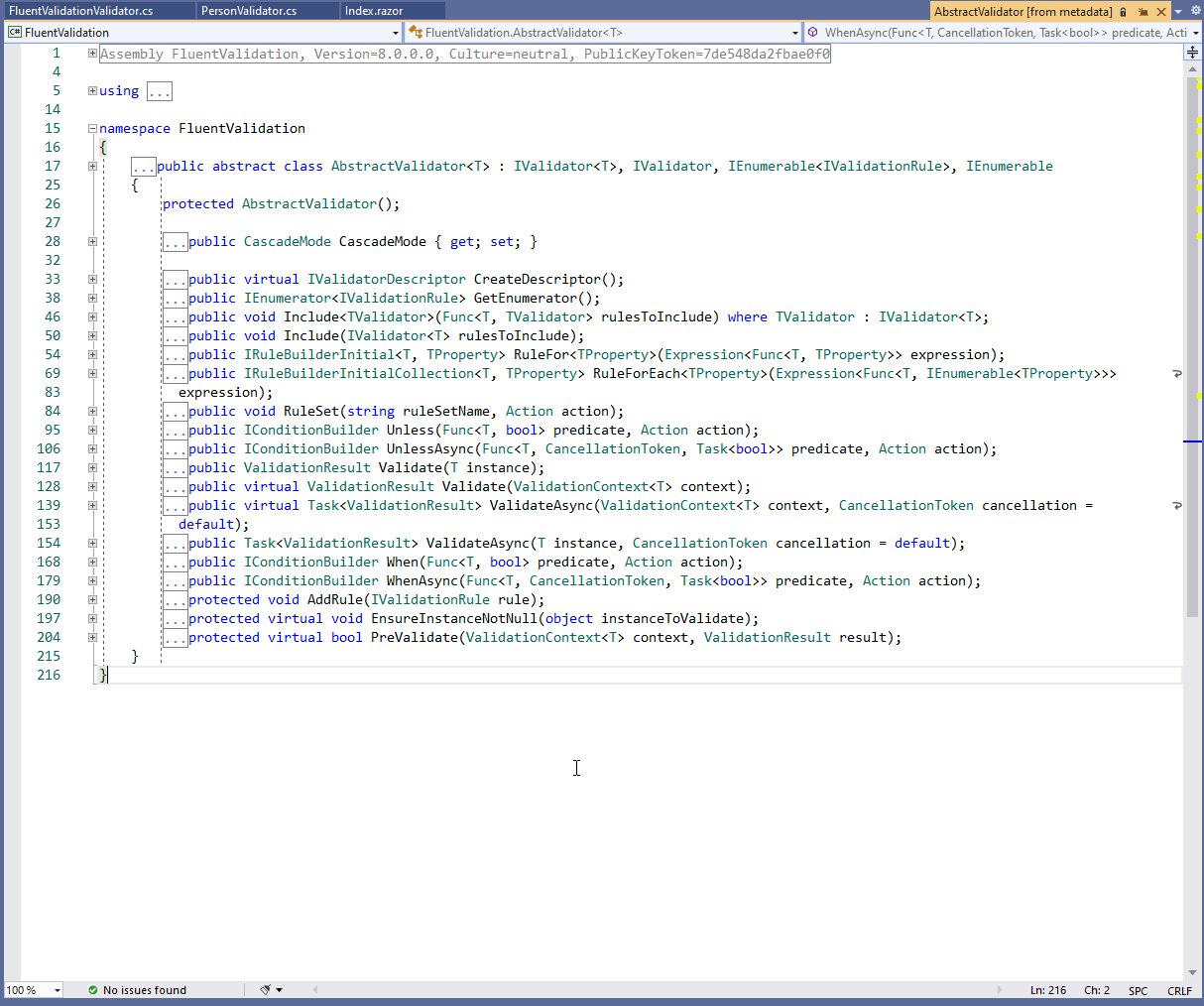
Task: Expand outlining for the UnlessAsync method
Action: click(92, 449)
